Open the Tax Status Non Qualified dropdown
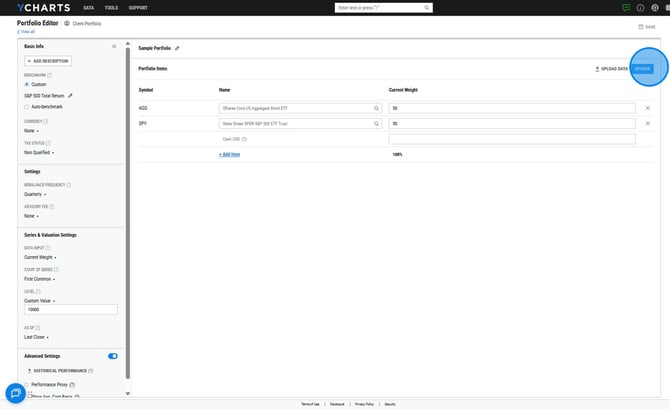 coord(39,153)
